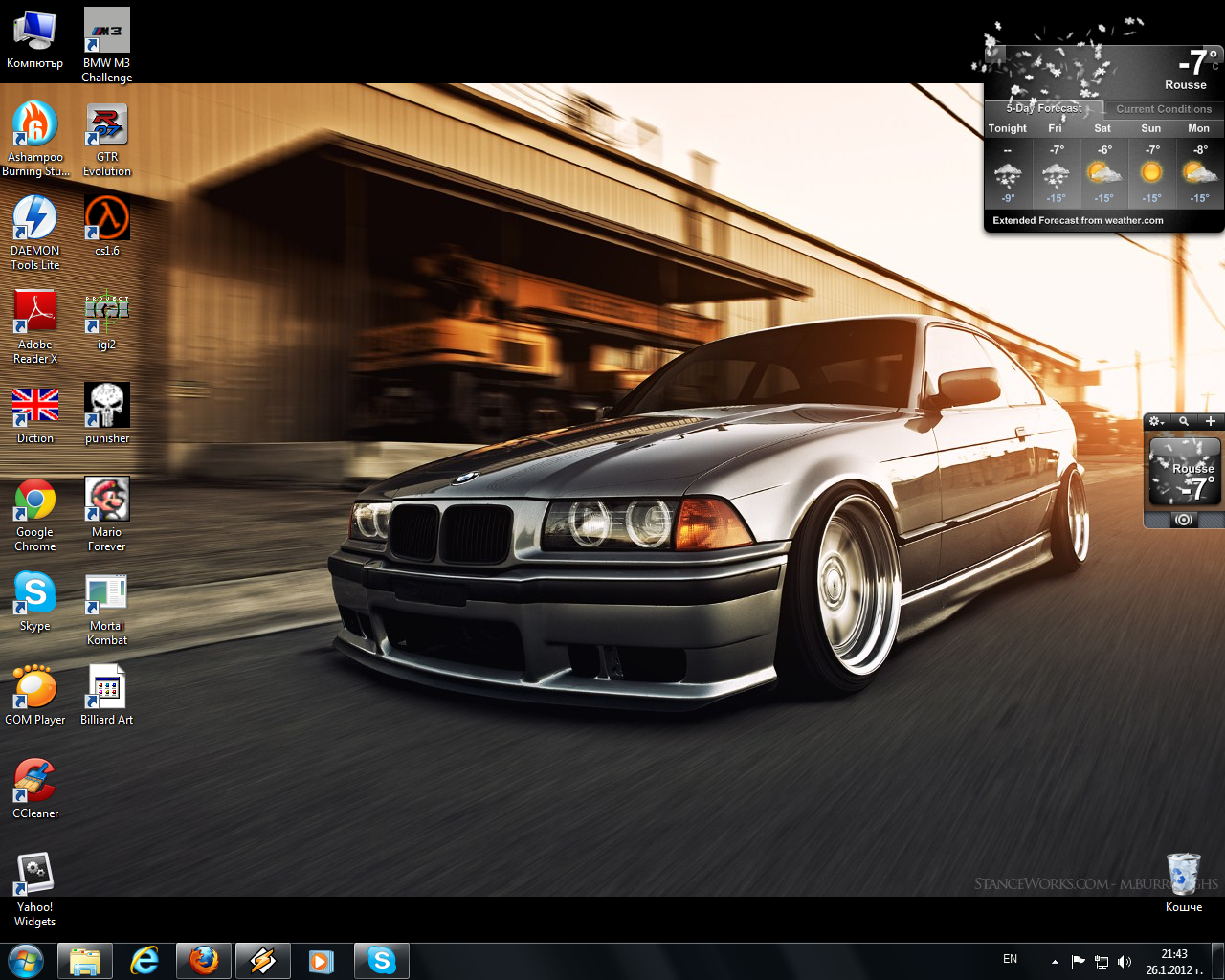Open the Skype desktop shortcut
Viewport: 1225px width, 980px height.
coord(35,602)
